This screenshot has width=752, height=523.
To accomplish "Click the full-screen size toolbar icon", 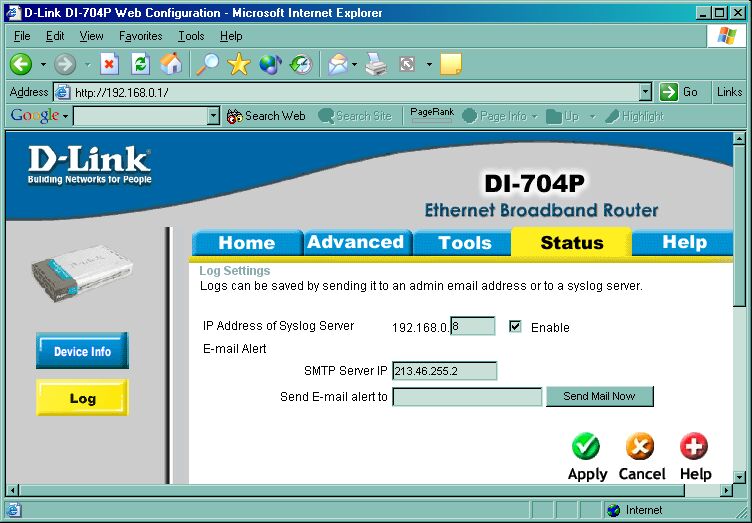I will 407,64.
